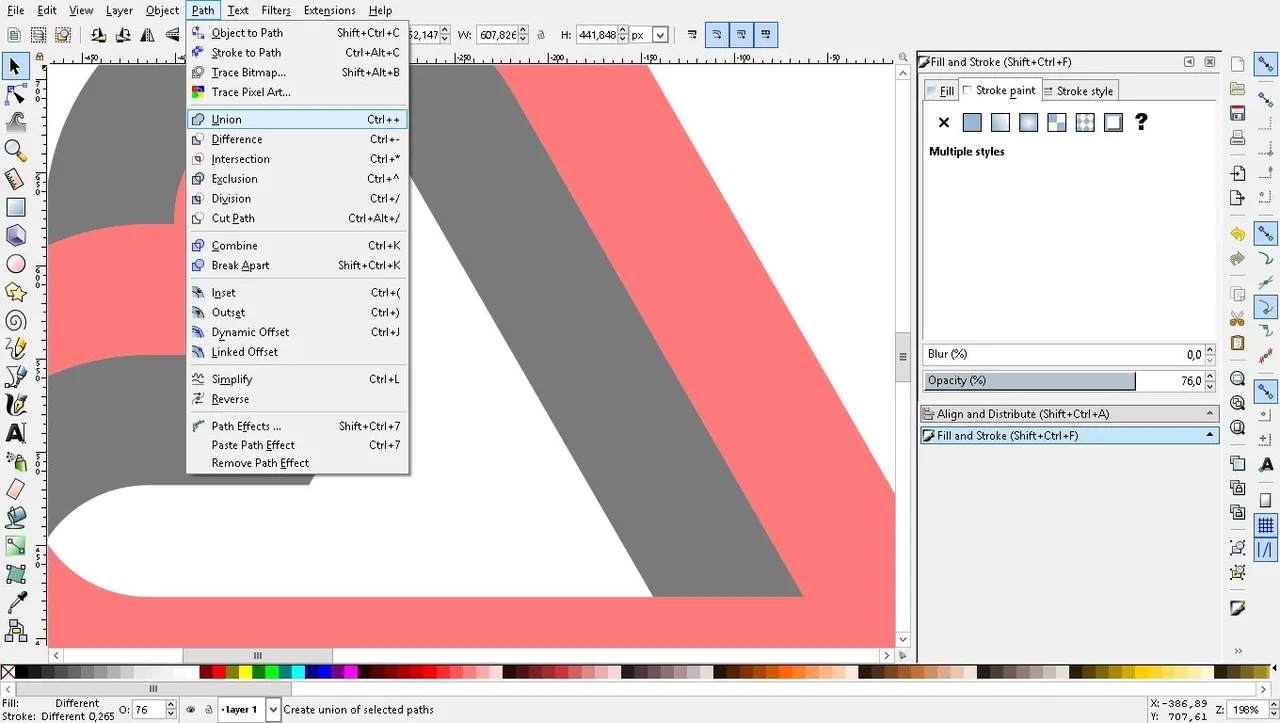Select the Tweak tool

point(15,122)
